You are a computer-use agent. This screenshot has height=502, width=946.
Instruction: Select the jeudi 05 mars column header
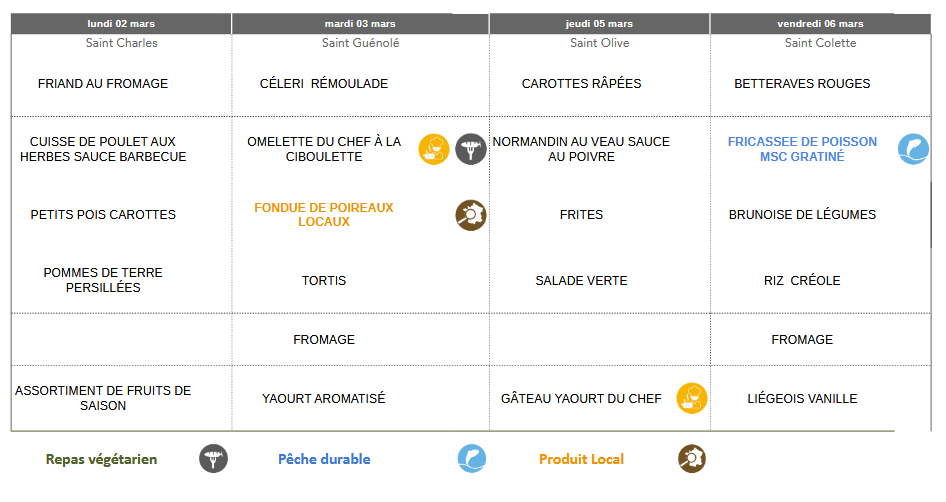(x=600, y=24)
